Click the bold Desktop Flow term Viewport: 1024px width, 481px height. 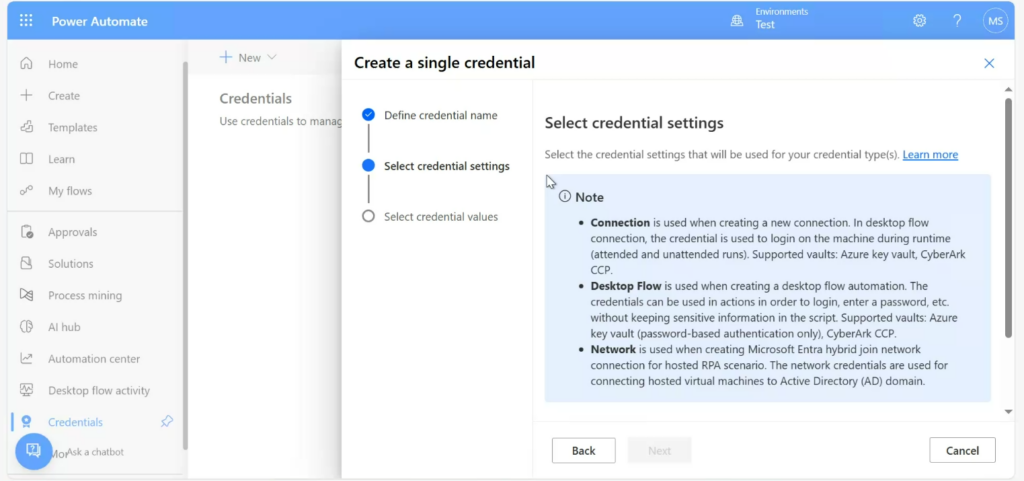pyautogui.click(x=626, y=286)
